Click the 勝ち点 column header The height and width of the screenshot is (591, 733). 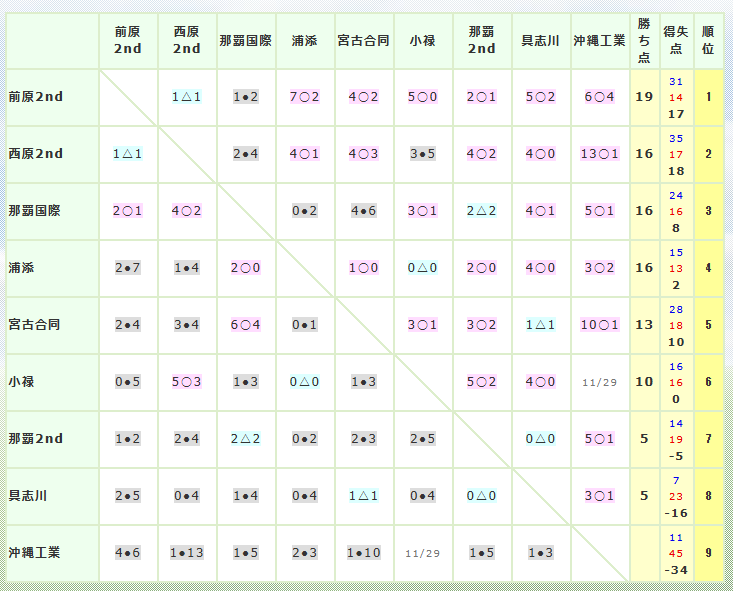(644, 41)
